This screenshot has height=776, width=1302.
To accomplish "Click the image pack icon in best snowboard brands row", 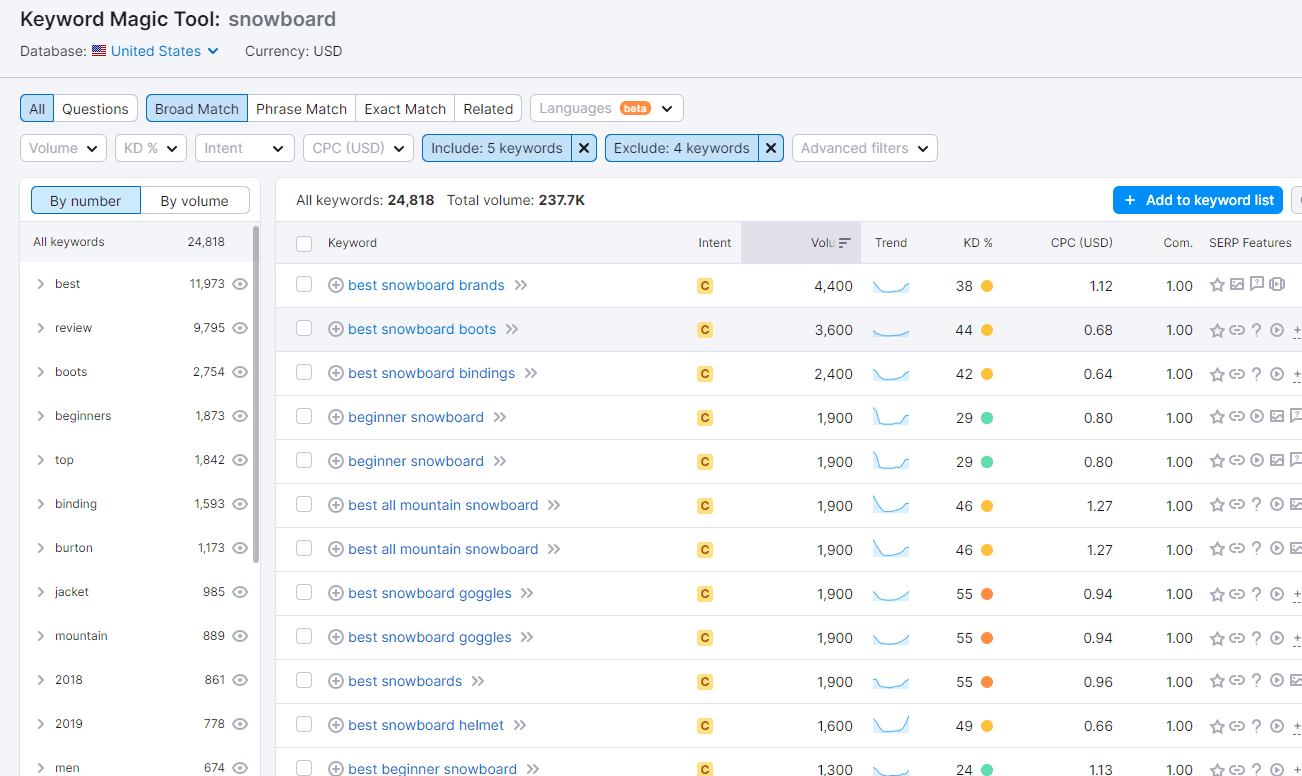I will (x=1237, y=284).
